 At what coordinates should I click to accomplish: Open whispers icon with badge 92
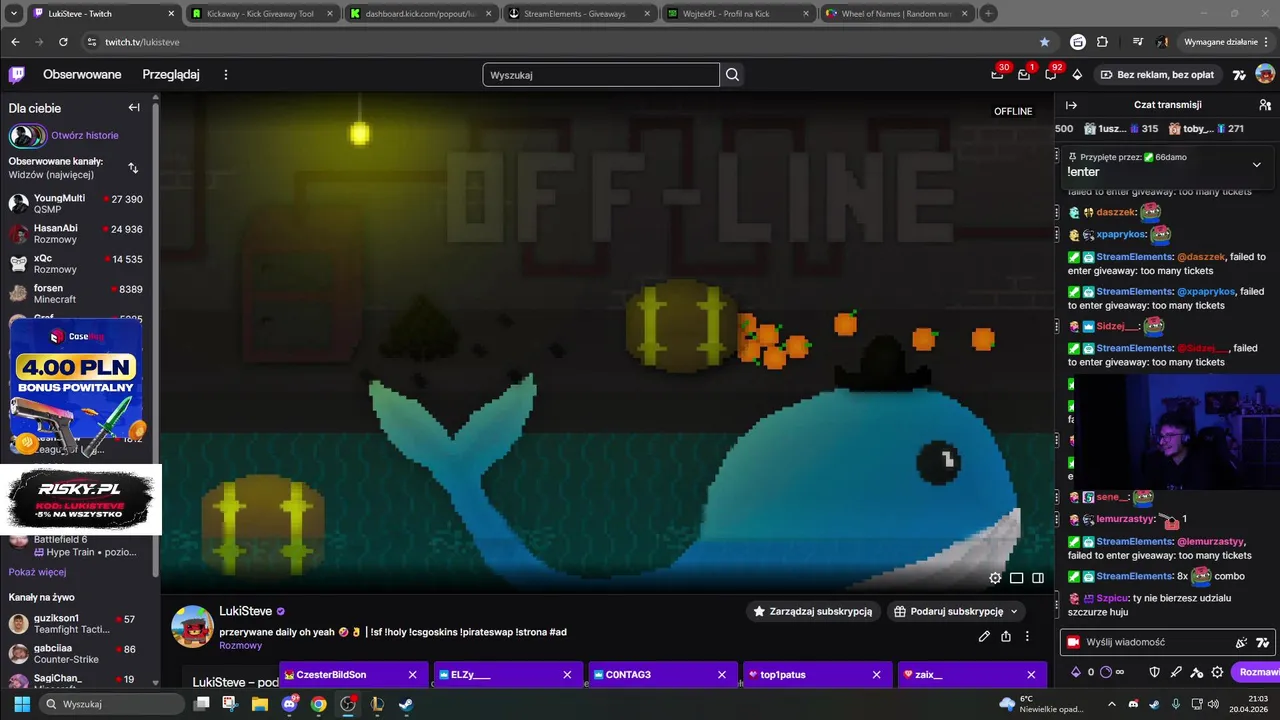point(1051,75)
